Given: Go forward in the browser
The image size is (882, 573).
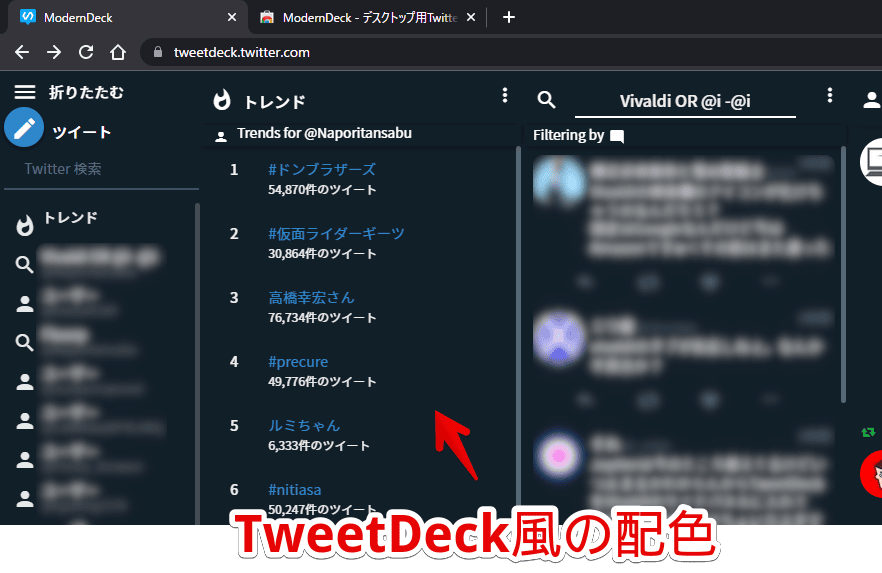Looking at the screenshot, I should (54, 52).
